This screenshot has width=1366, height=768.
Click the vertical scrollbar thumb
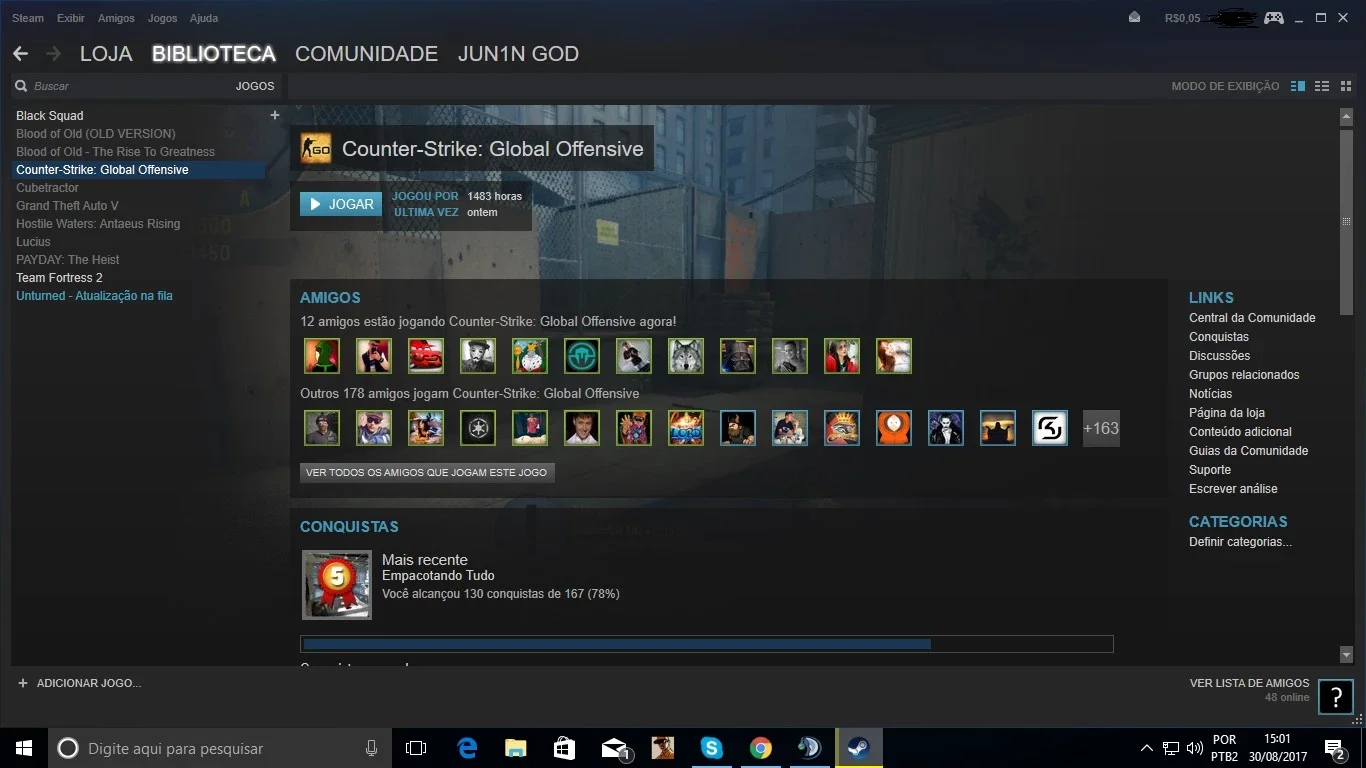[1346, 222]
